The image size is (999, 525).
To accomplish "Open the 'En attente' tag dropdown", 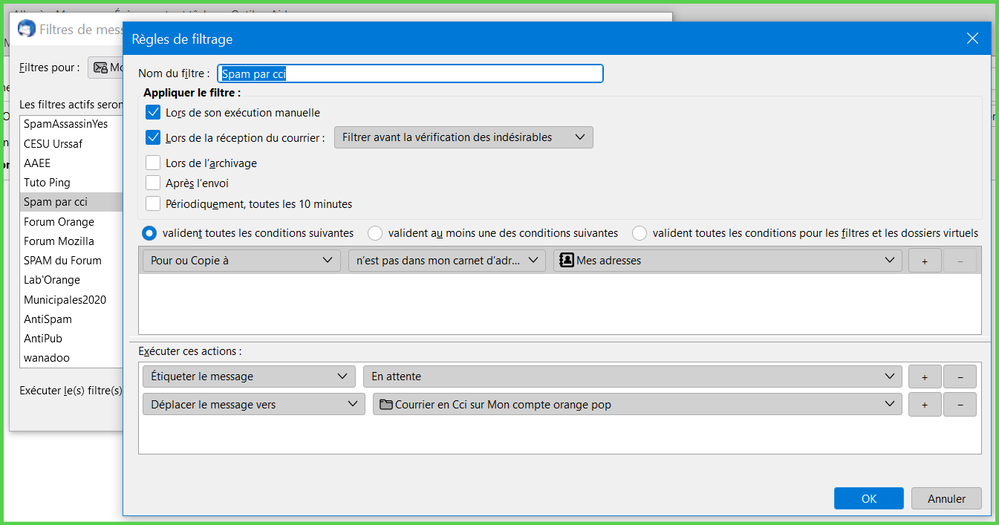I will click(632, 376).
